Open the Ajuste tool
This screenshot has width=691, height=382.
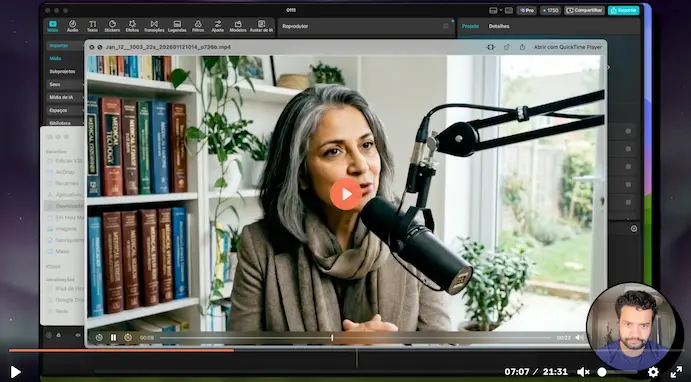218,26
